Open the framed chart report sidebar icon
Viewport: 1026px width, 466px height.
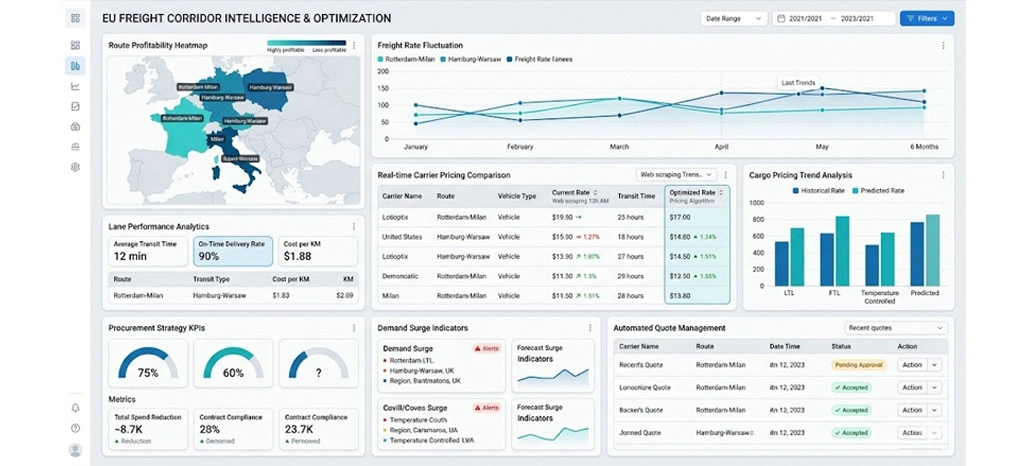click(x=75, y=106)
